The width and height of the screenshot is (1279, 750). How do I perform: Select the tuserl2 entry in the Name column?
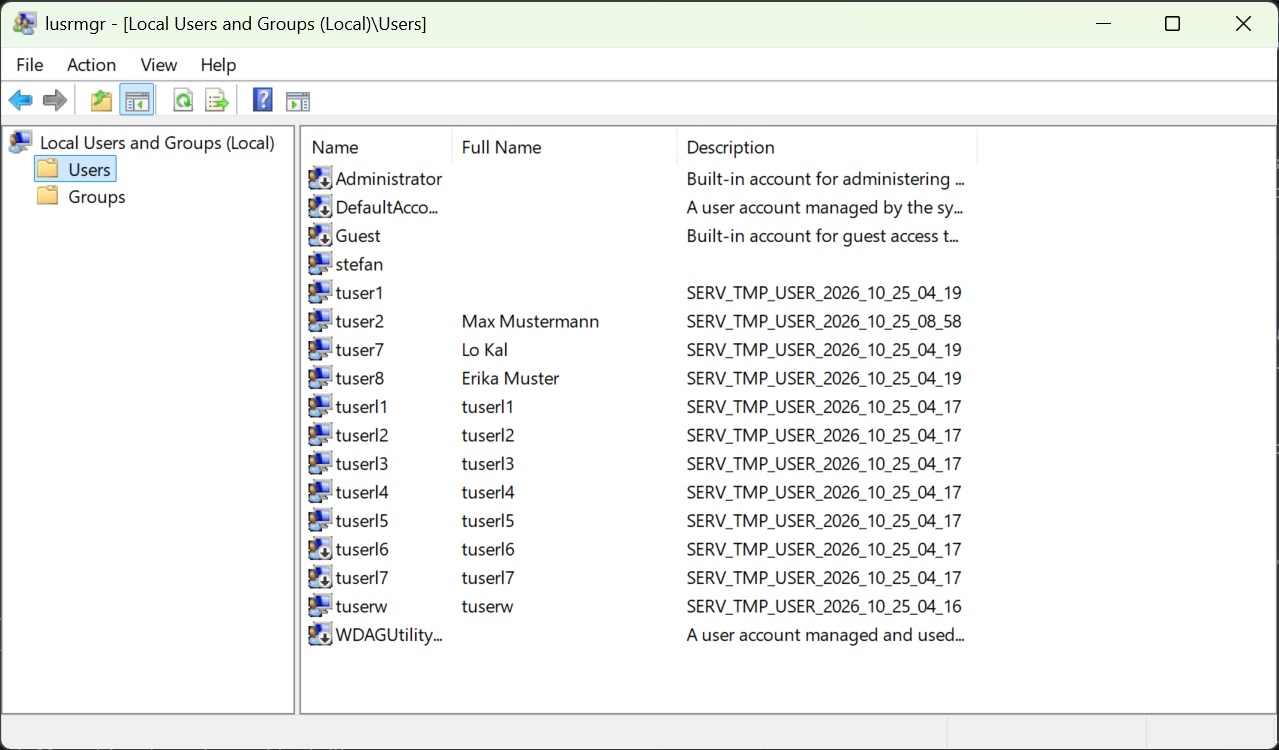point(362,436)
